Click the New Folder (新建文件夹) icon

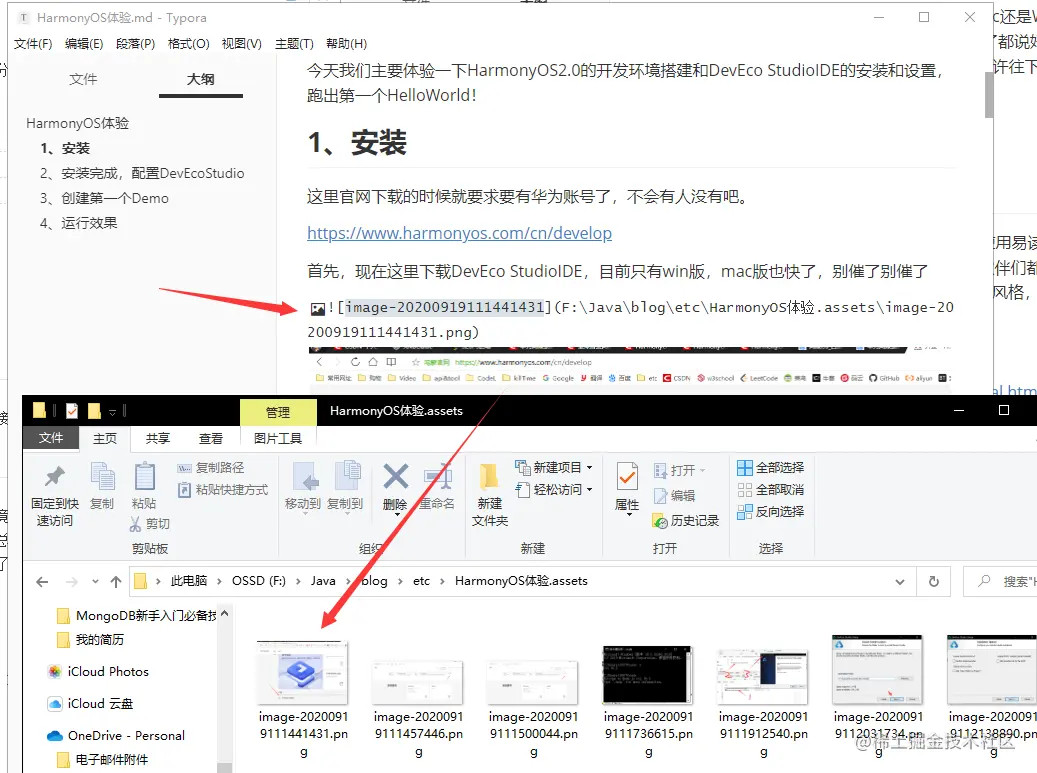[489, 476]
